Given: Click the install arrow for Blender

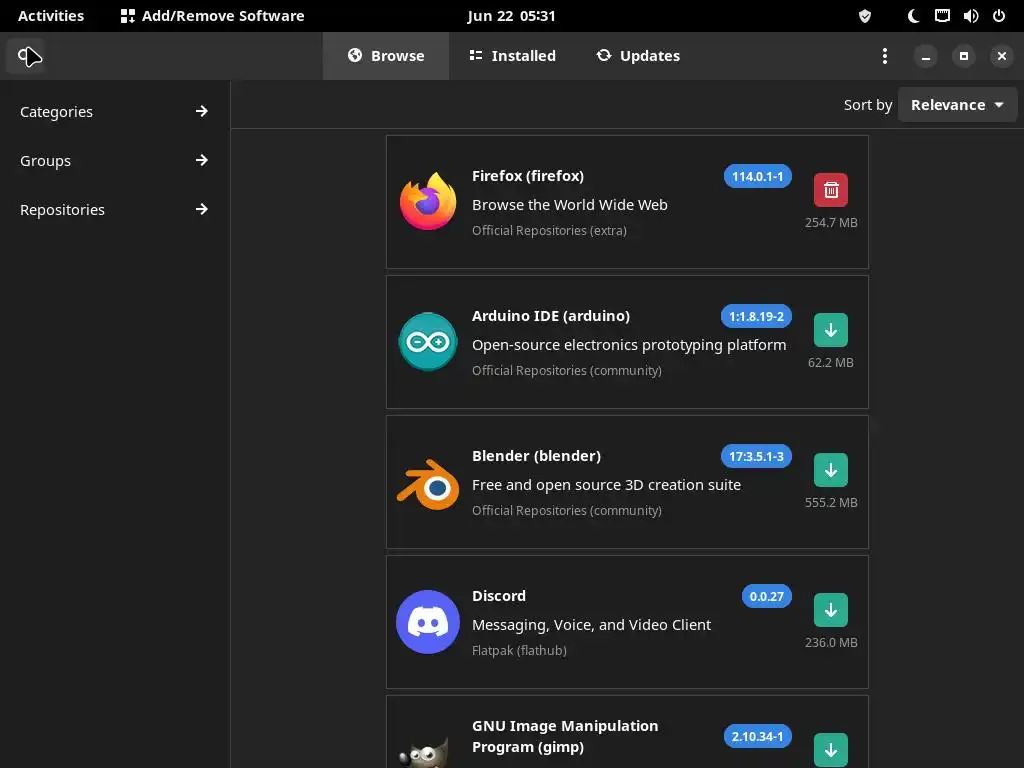Looking at the screenshot, I should pyautogui.click(x=831, y=470).
